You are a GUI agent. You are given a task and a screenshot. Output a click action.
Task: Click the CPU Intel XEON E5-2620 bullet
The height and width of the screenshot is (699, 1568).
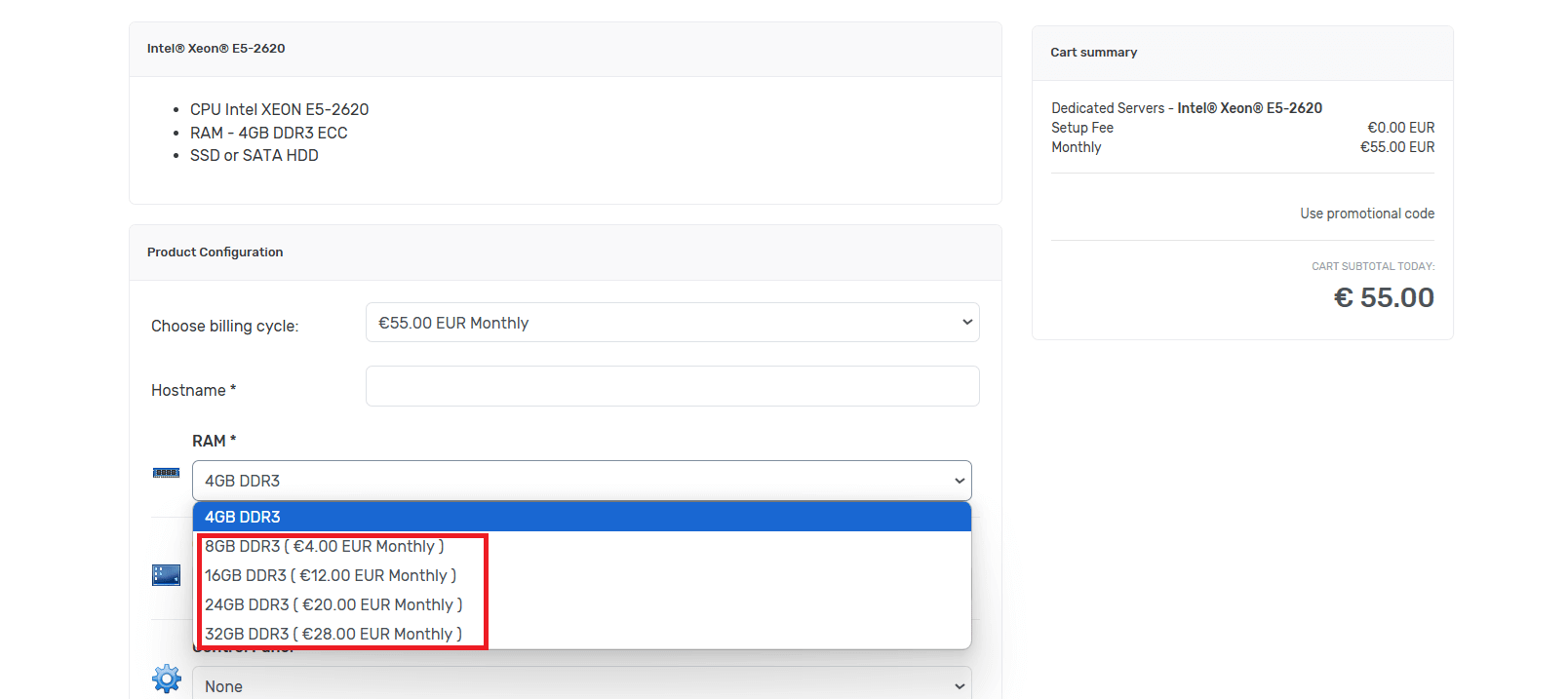tap(279, 109)
